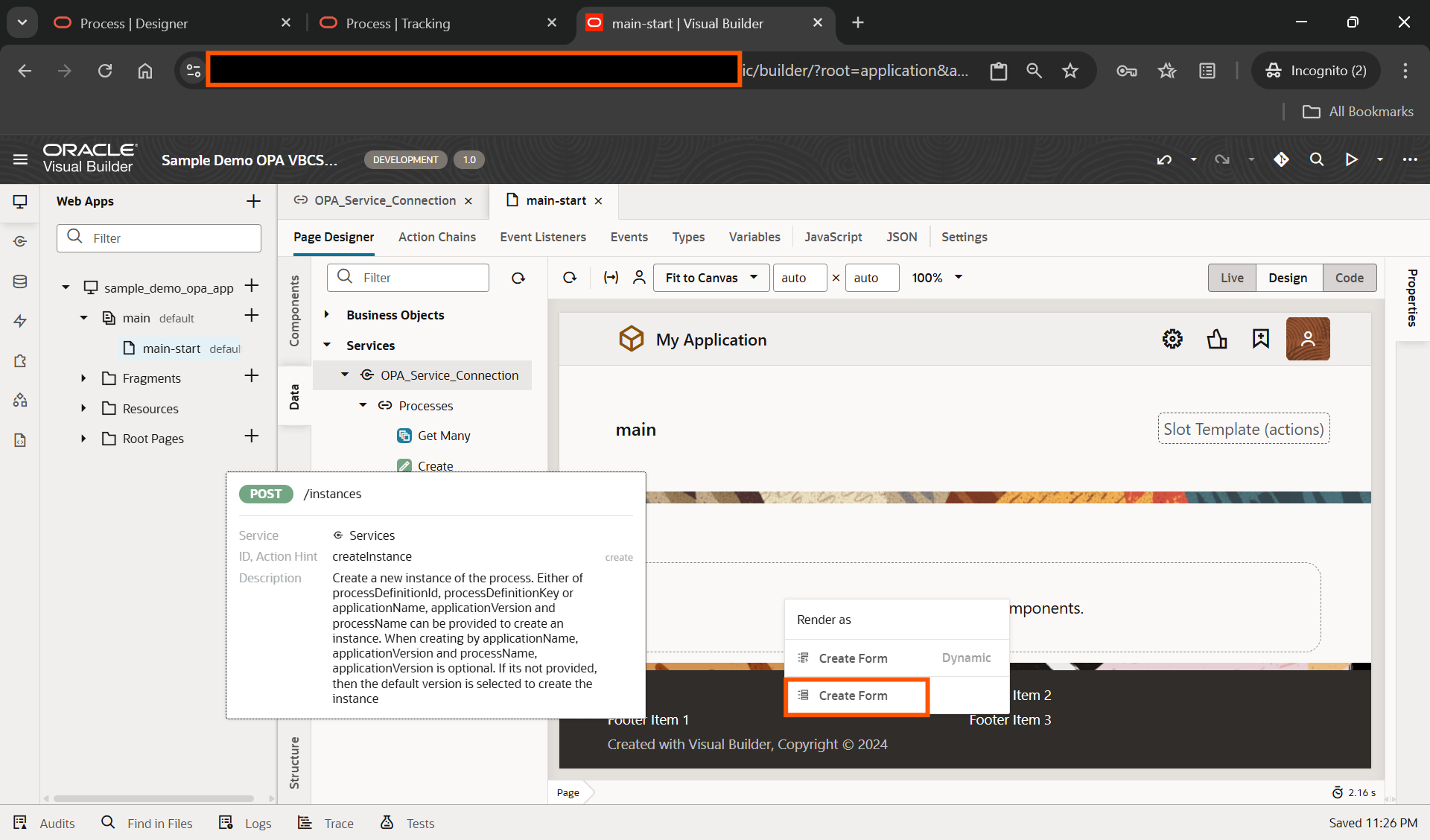This screenshot has height=840, width=1430.
Task: Click the Git version control icon in toolbar
Action: [x=1281, y=159]
